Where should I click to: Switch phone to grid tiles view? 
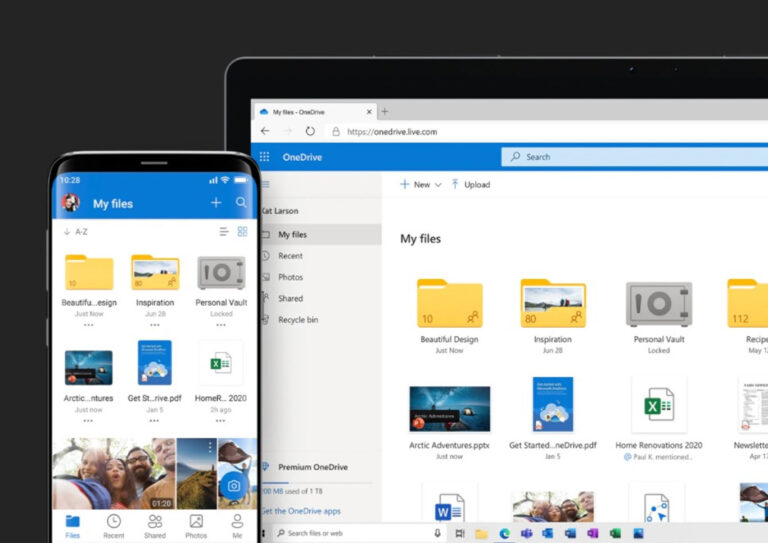(x=242, y=232)
